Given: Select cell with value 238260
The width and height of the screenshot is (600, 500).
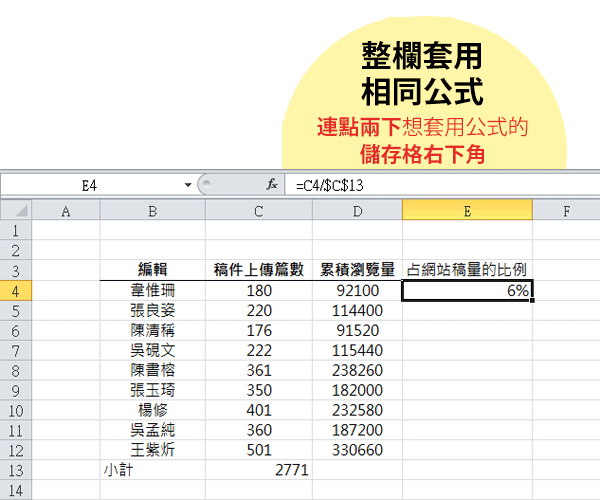Looking at the screenshot, I should coord(357,370).
